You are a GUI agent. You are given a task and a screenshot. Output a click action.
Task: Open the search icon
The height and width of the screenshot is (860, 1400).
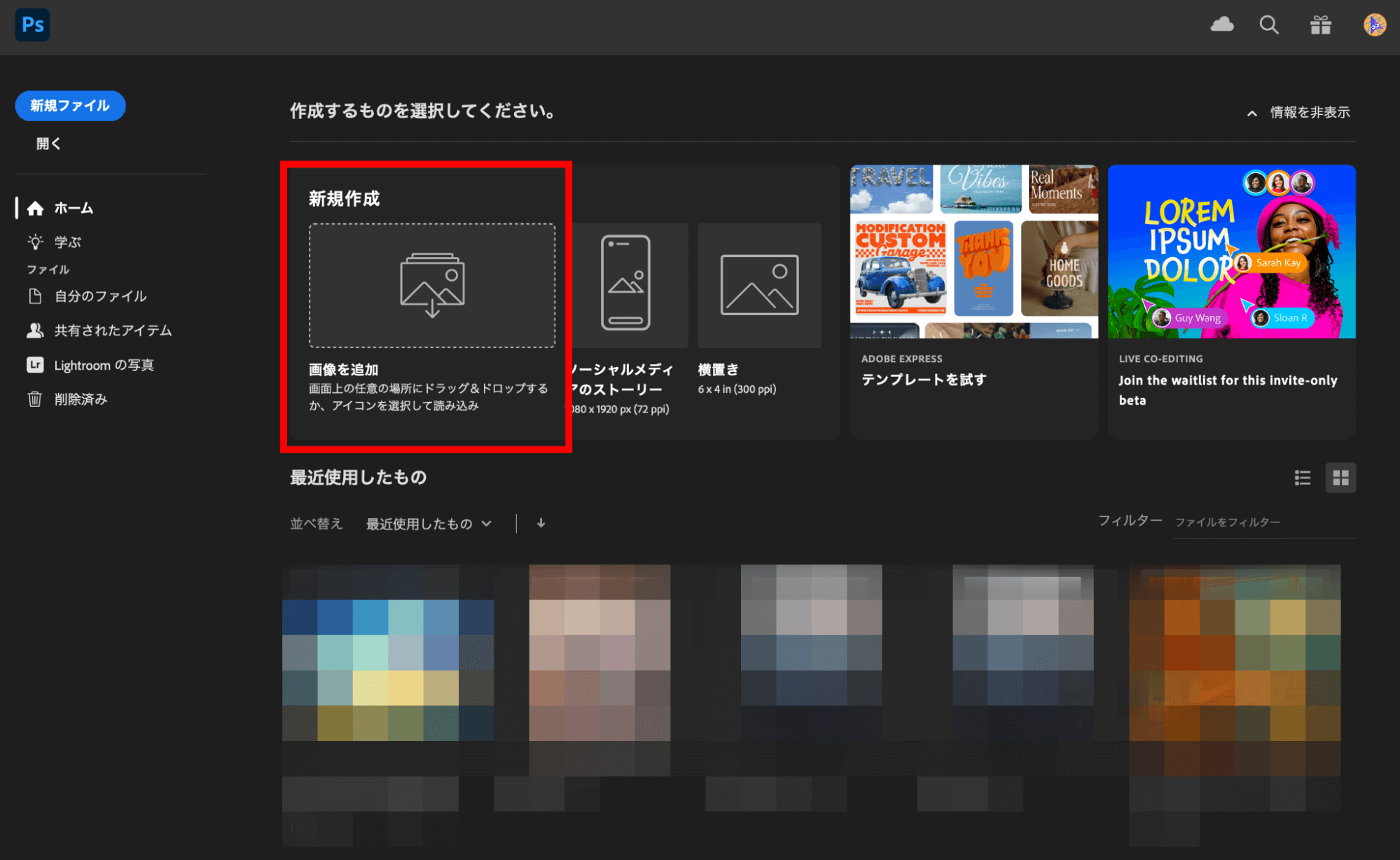[x=1269, y=25]
